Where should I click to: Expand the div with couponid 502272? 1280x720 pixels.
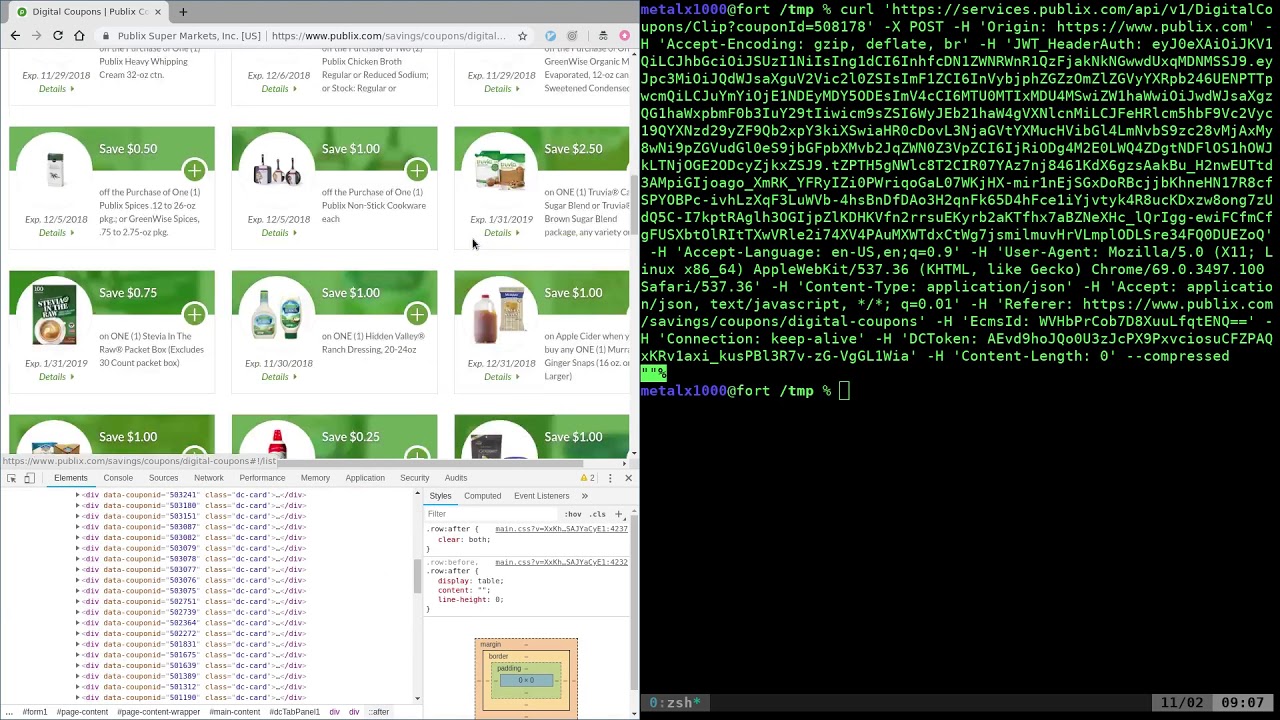[78, 633]
